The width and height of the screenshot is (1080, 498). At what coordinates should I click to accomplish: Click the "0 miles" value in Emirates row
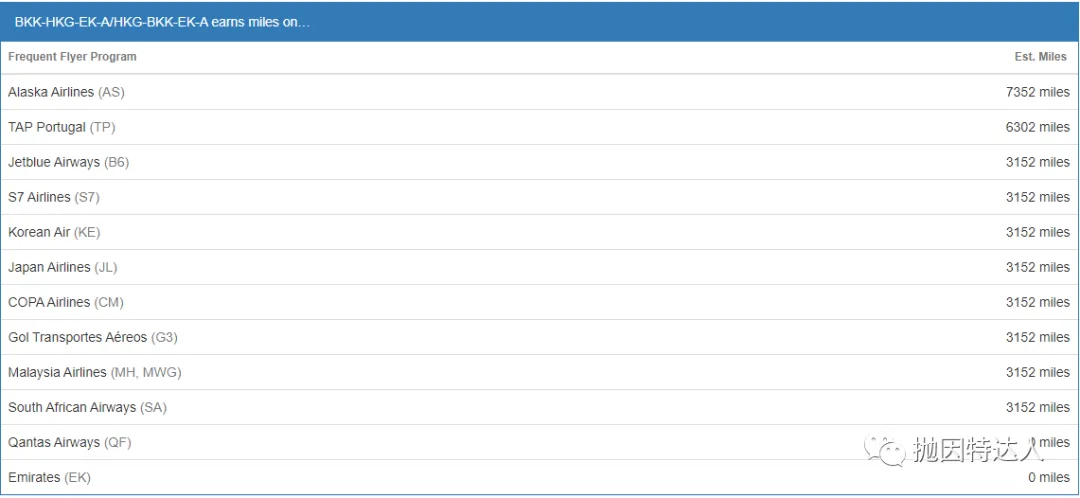[1049, 477]
